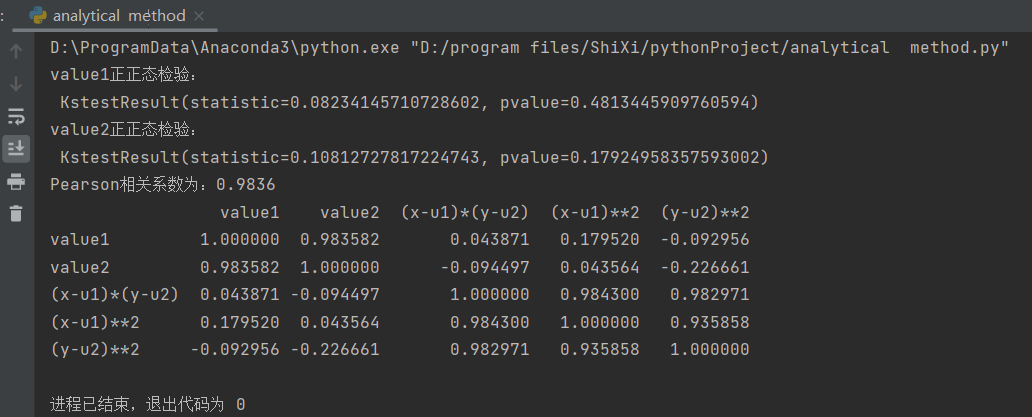1032x417 pixels.
Task: Click 0.982971 in the (x-u1)*(y-u2) row
Action: (x=710, y=295)
